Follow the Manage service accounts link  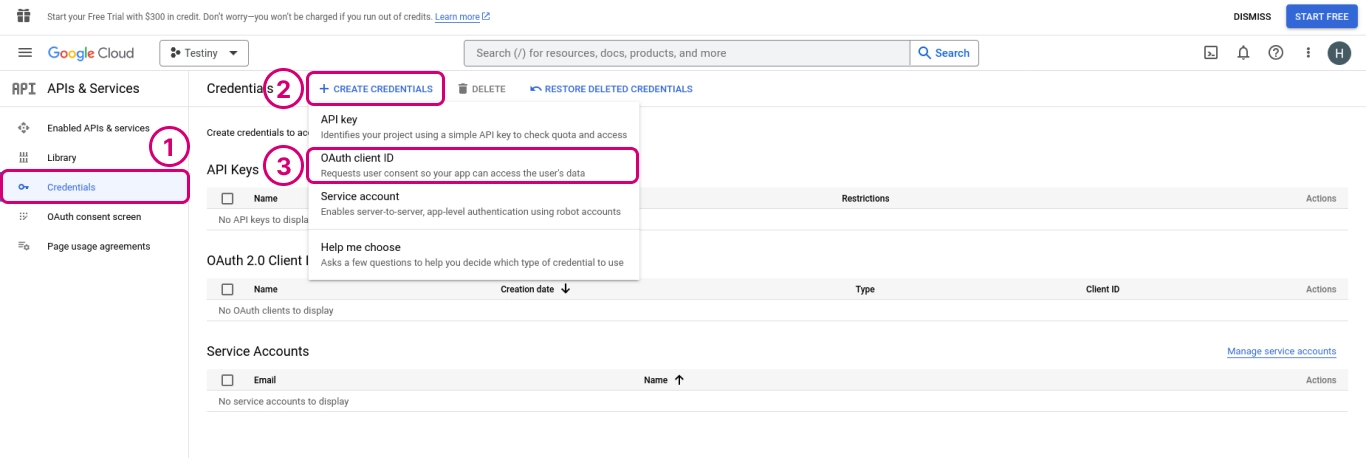1281,351
